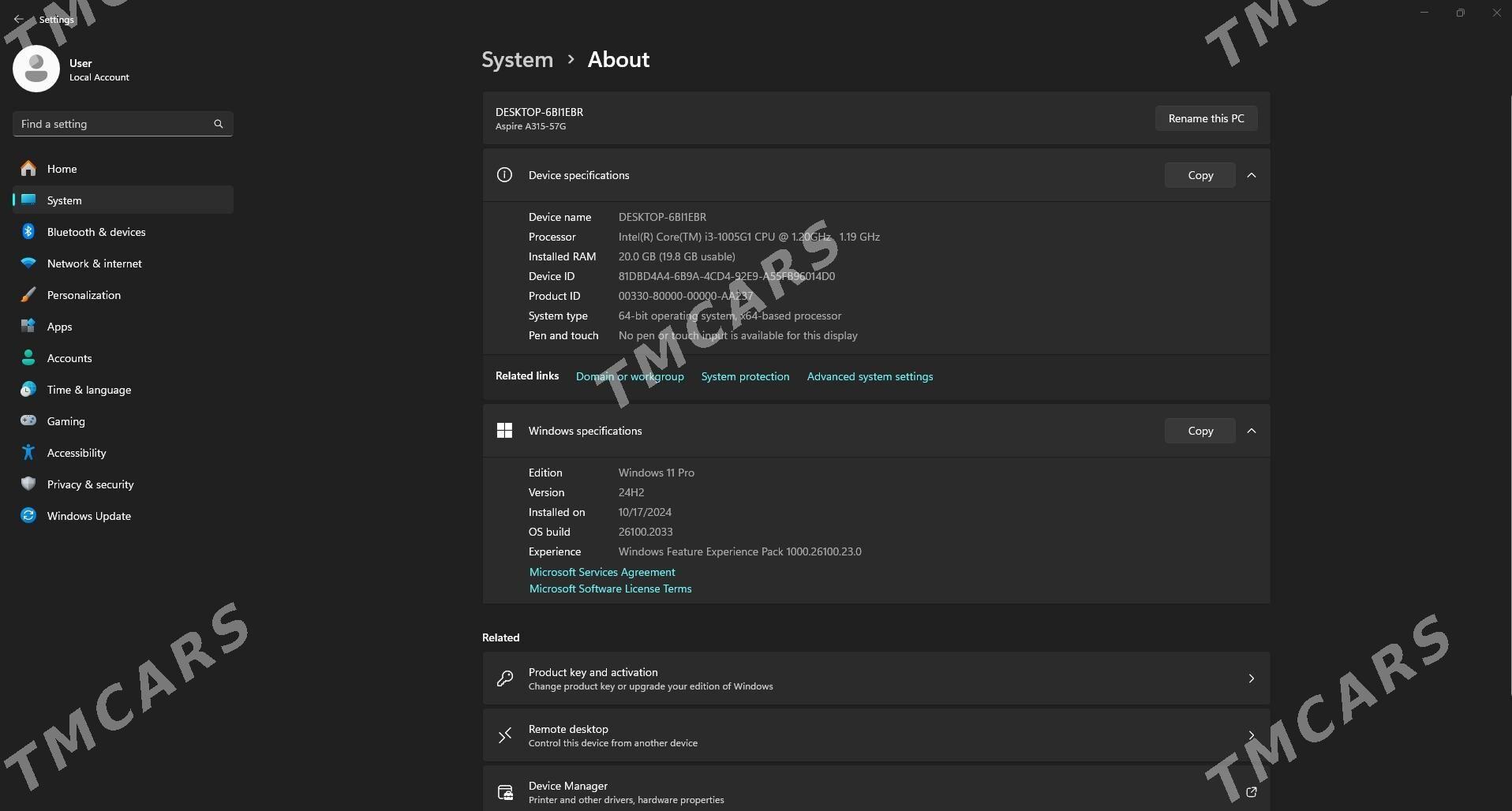The height and width of the screenshot is (811, 1512).
Task: Click the Product key icon
Action: tap(505, 678)
